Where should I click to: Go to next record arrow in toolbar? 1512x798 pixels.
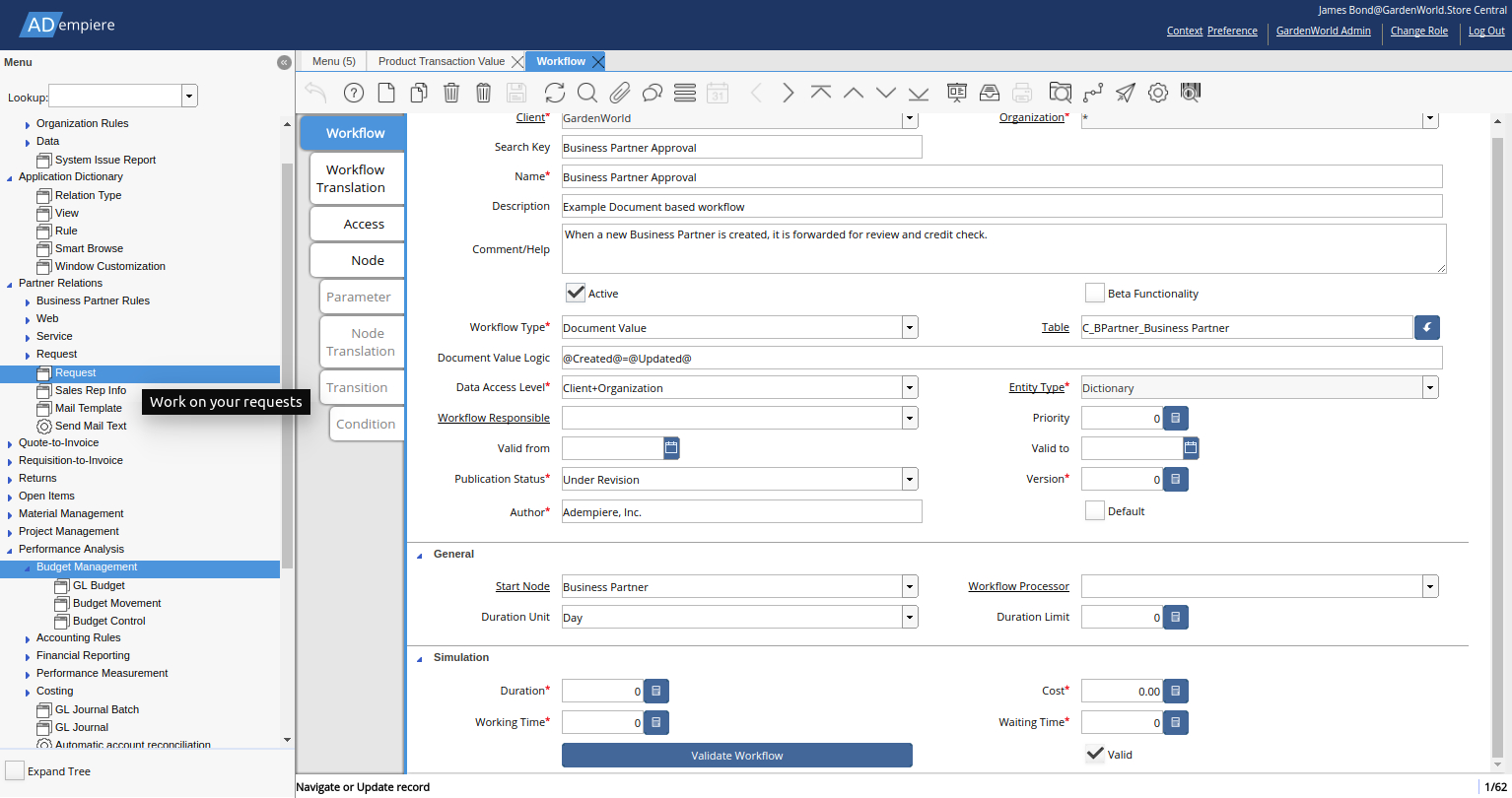[789, 93]
